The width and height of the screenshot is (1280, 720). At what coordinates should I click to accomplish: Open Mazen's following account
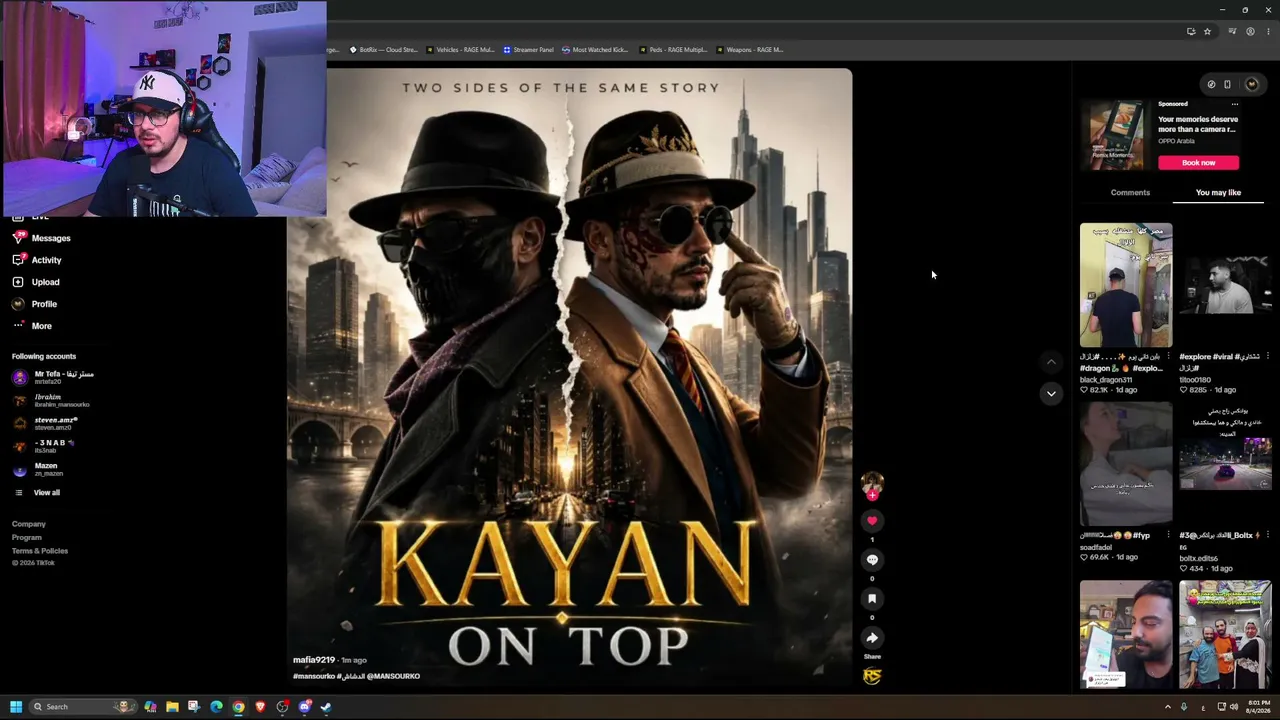[x=37, y=469]
